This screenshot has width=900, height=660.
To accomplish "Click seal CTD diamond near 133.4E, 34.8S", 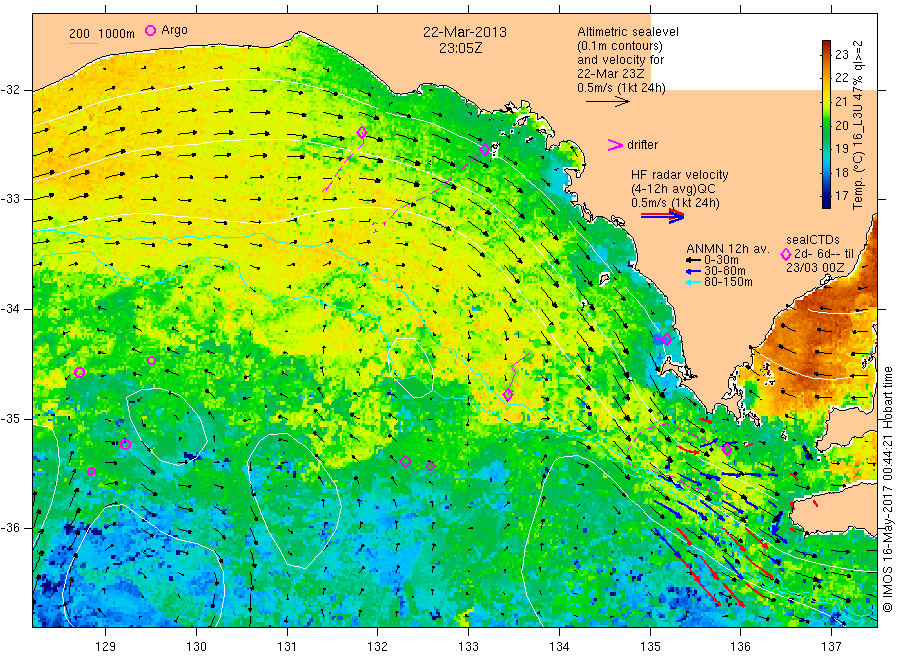I will tap(507, 395).
